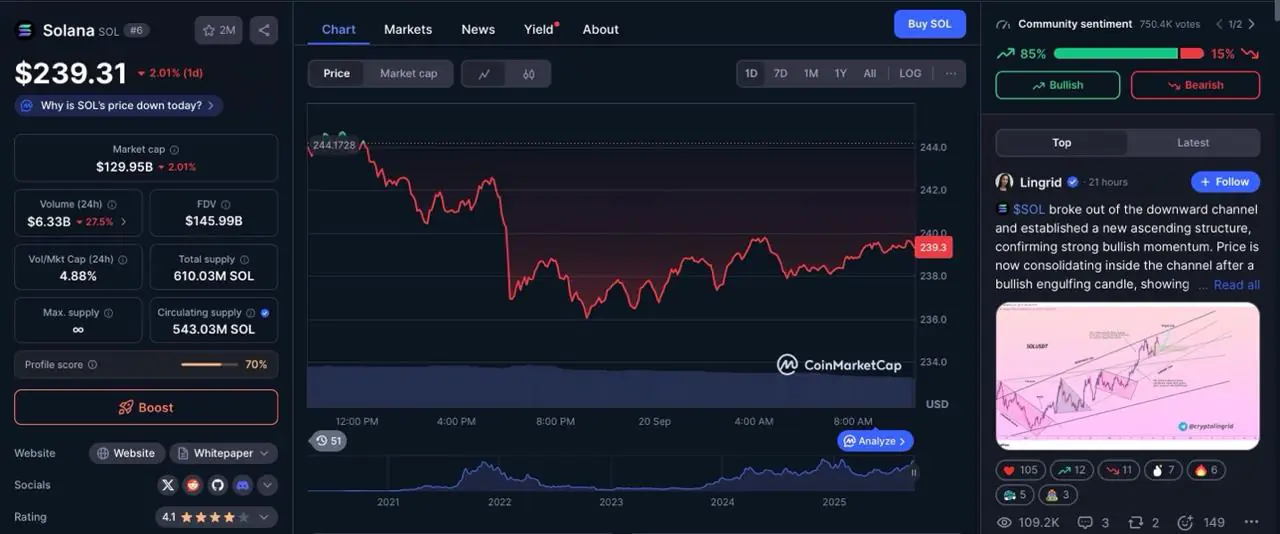Repost the Lingrid post
The height and width of the screenshot is (534, 1280).
pyautogui.click(x=1142, y=522)
